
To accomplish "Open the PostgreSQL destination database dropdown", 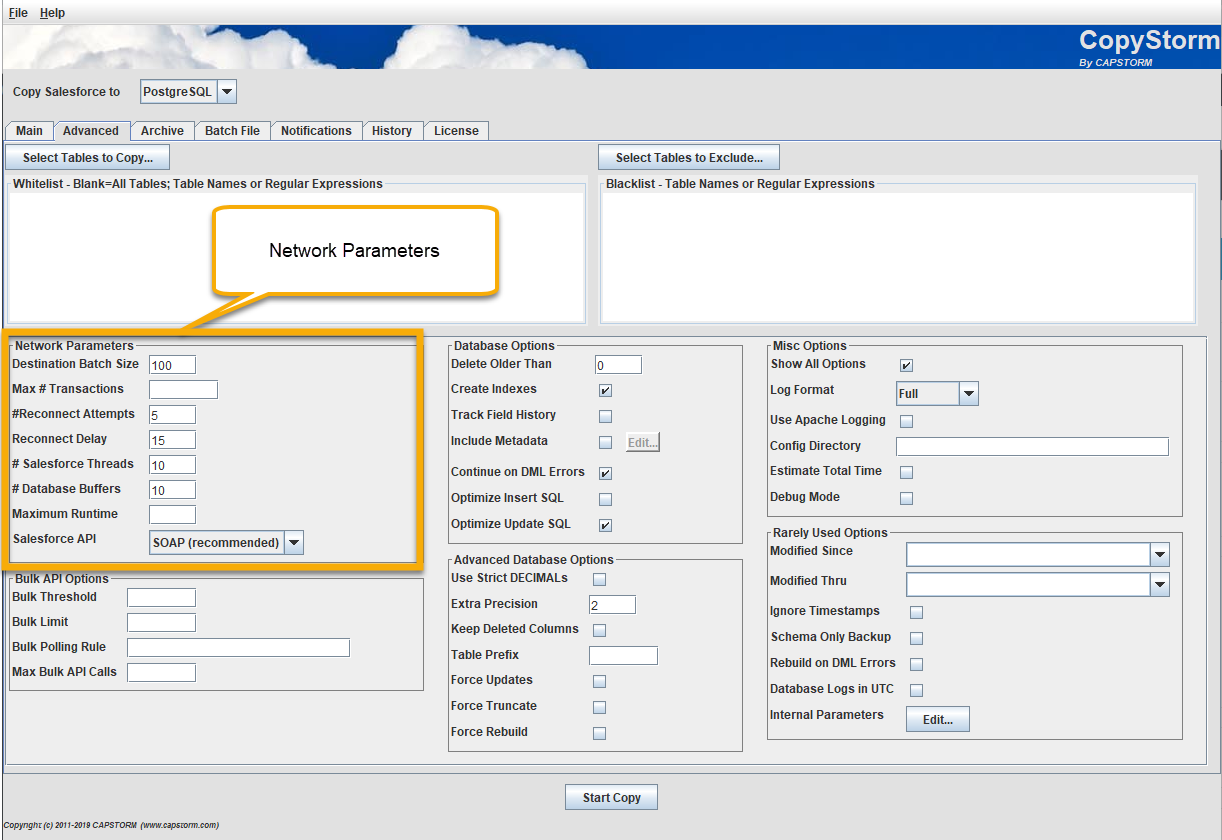I will click(227, 92).
